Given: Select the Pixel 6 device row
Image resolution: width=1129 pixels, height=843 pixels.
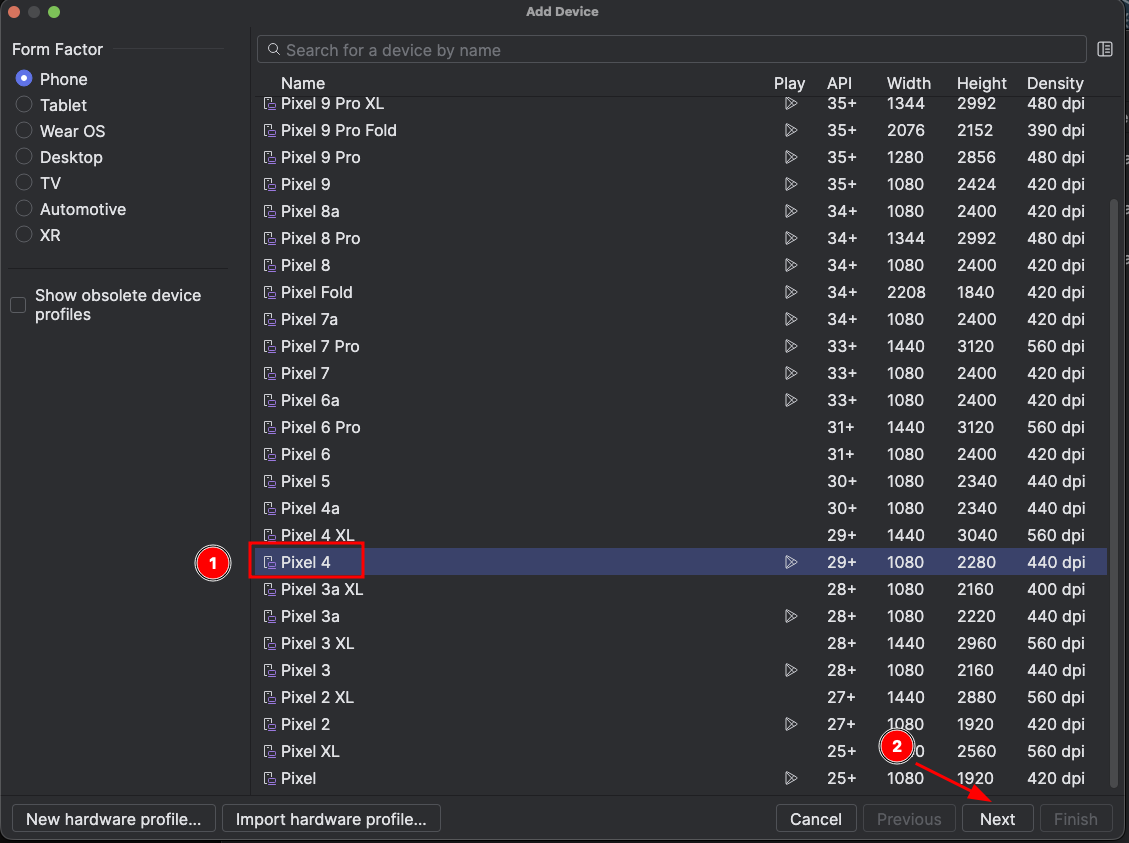Looking at the screenshot, I should [680, 454].
